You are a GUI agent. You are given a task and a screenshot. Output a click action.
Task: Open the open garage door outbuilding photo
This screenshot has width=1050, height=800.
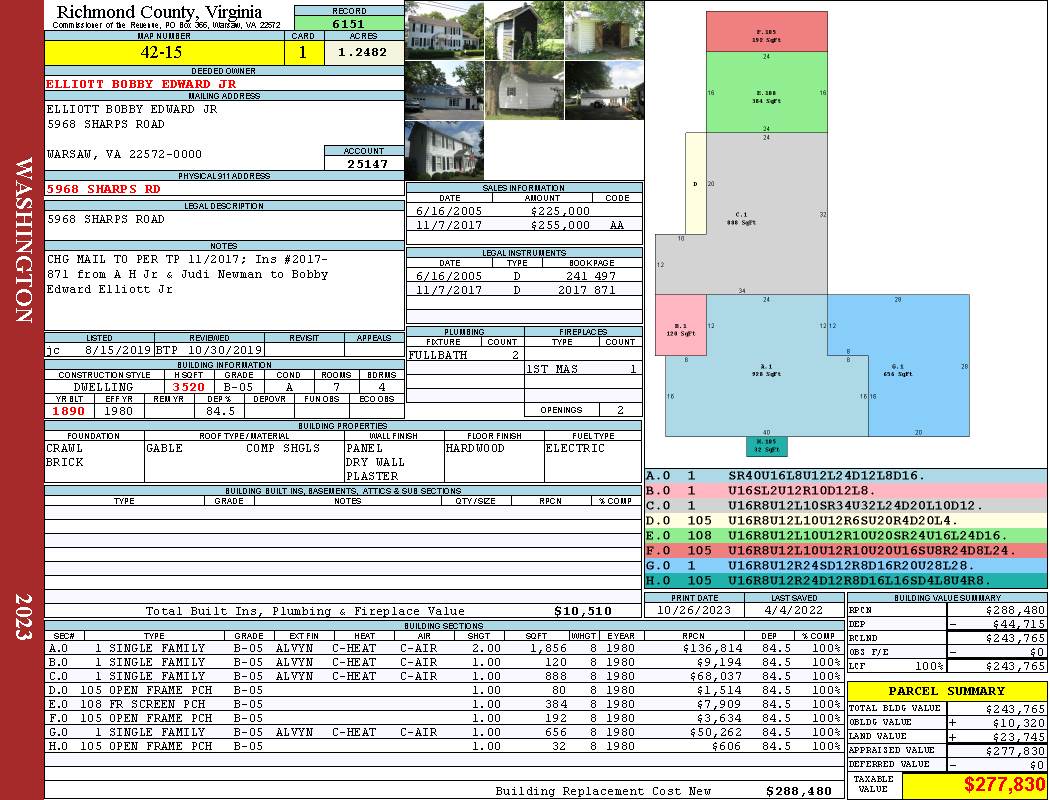[604, 31]
